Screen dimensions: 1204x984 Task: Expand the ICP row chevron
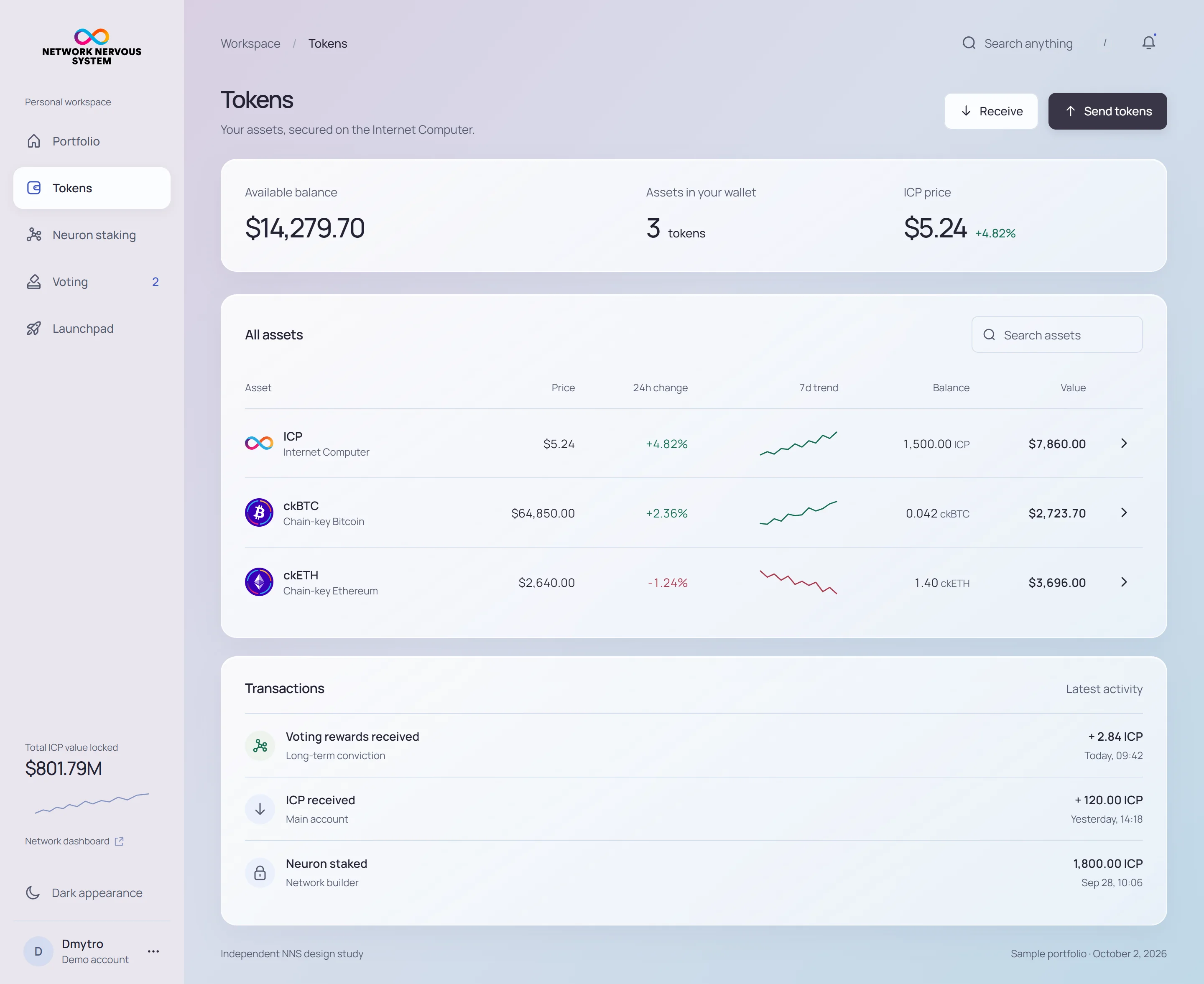[1124, 443]
